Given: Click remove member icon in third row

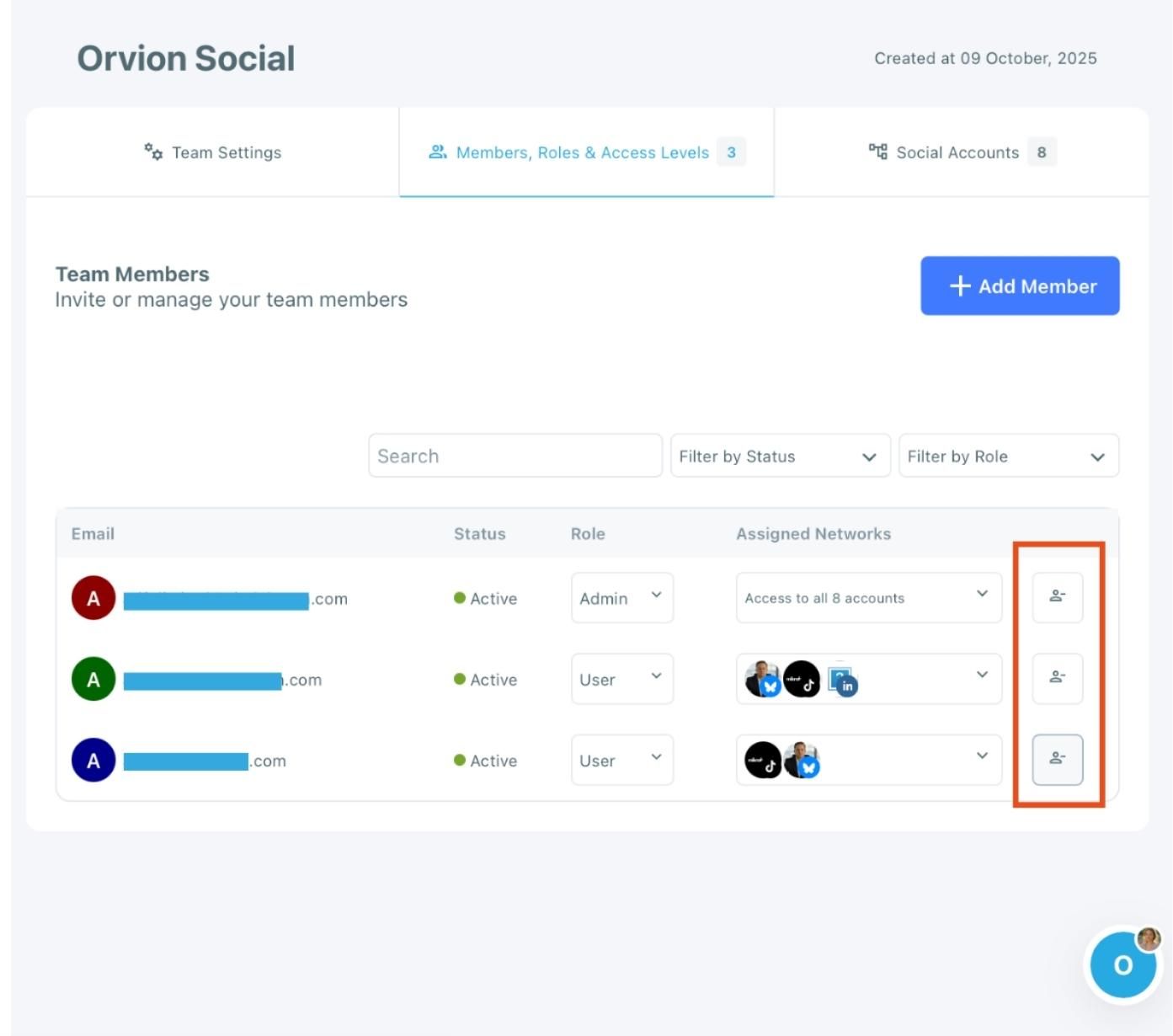Looking at the screenshot, I should (1057, 759).
